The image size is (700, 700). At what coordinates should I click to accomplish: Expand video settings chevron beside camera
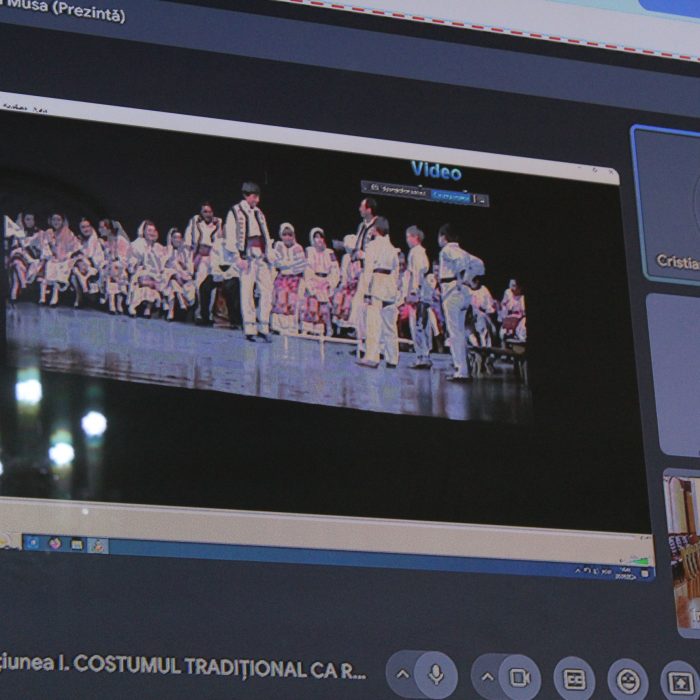point(487,676)
